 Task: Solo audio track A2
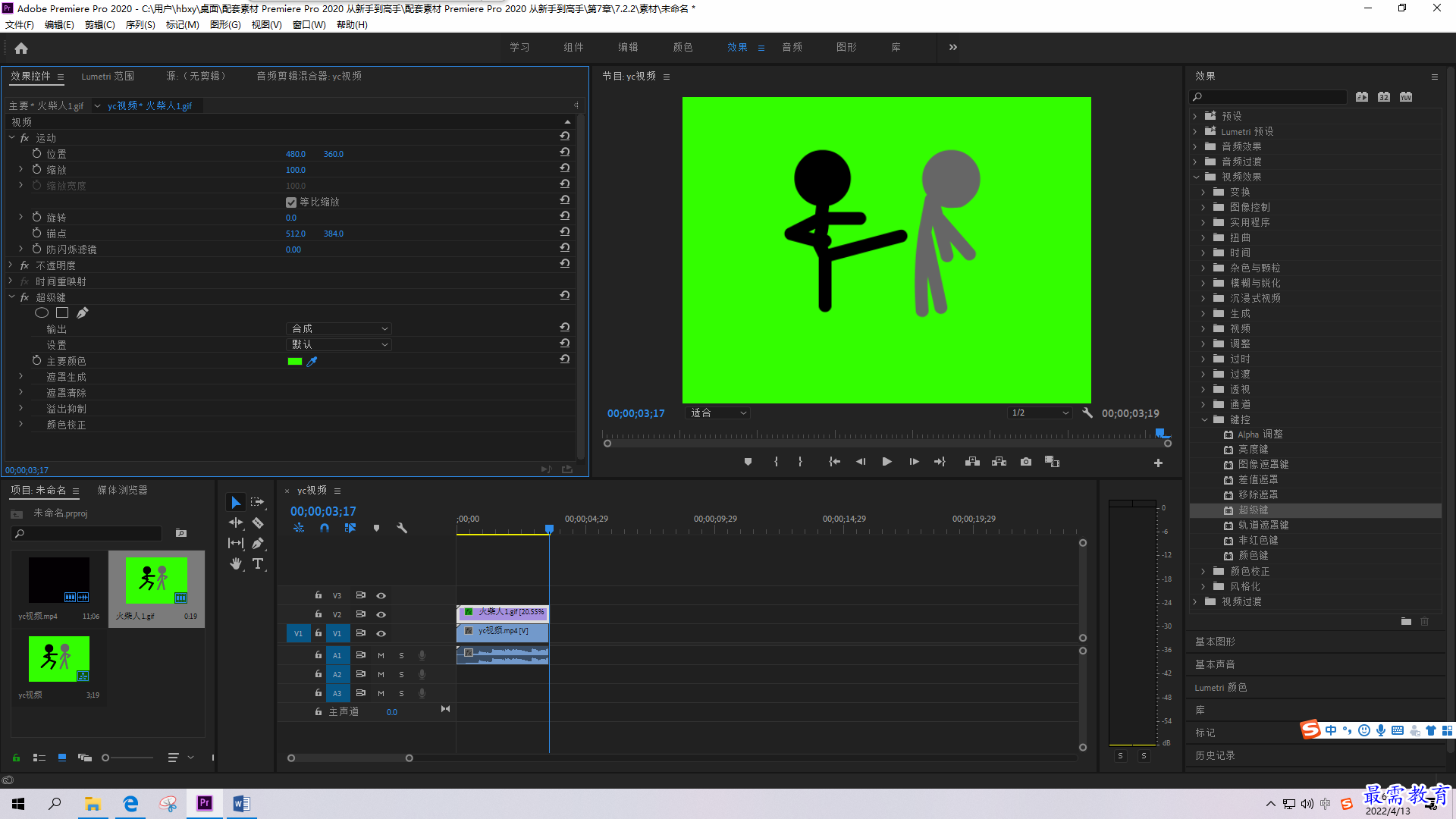[401, 674]
